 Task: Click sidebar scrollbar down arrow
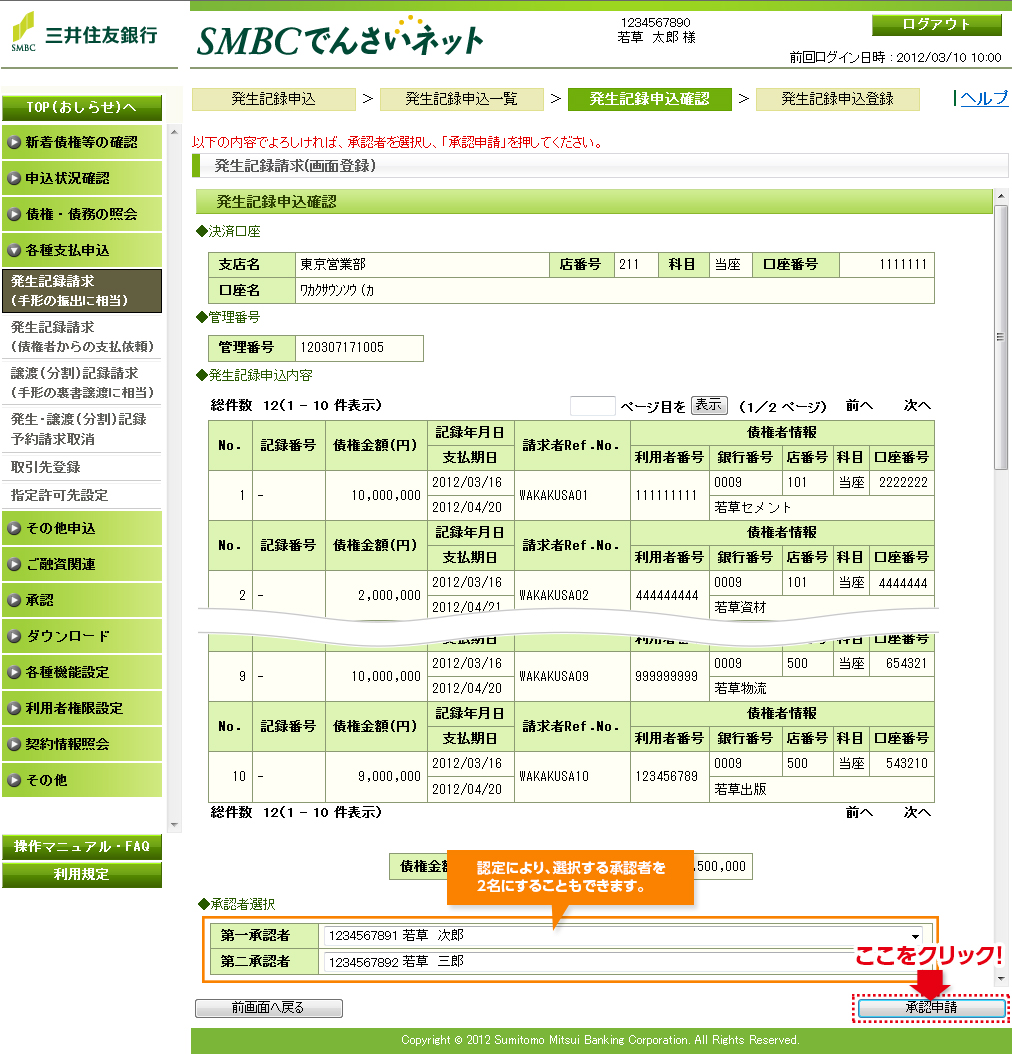pos(174,825)
